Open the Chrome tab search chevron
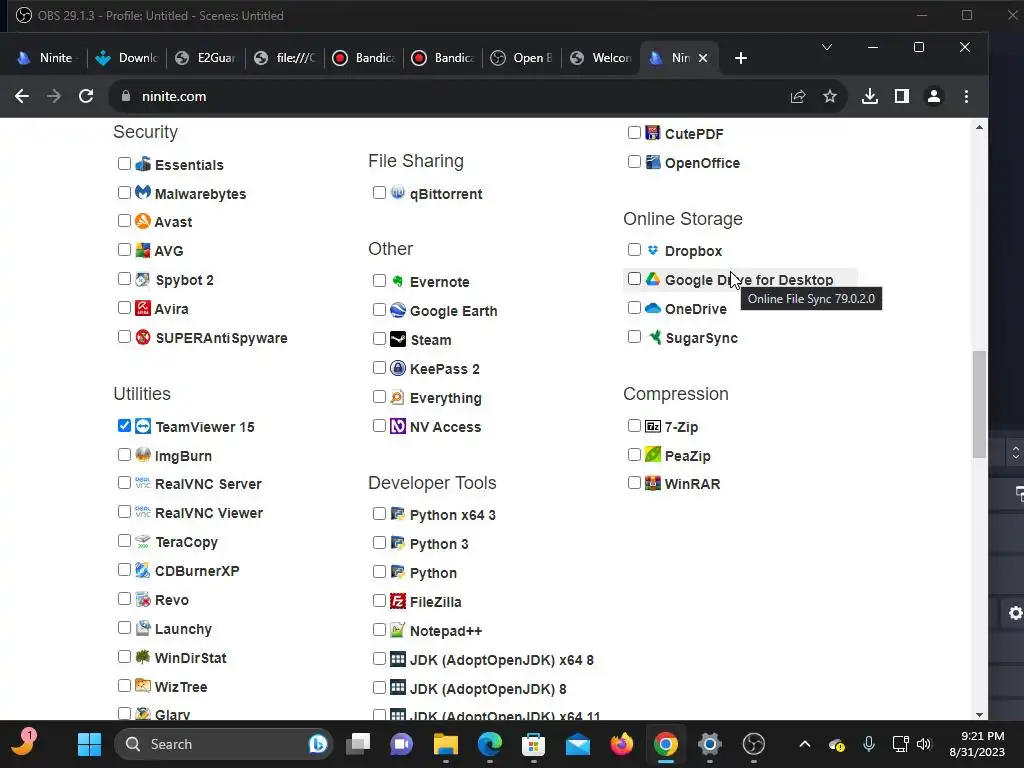The image size is (1024, 768). point(827,47)
